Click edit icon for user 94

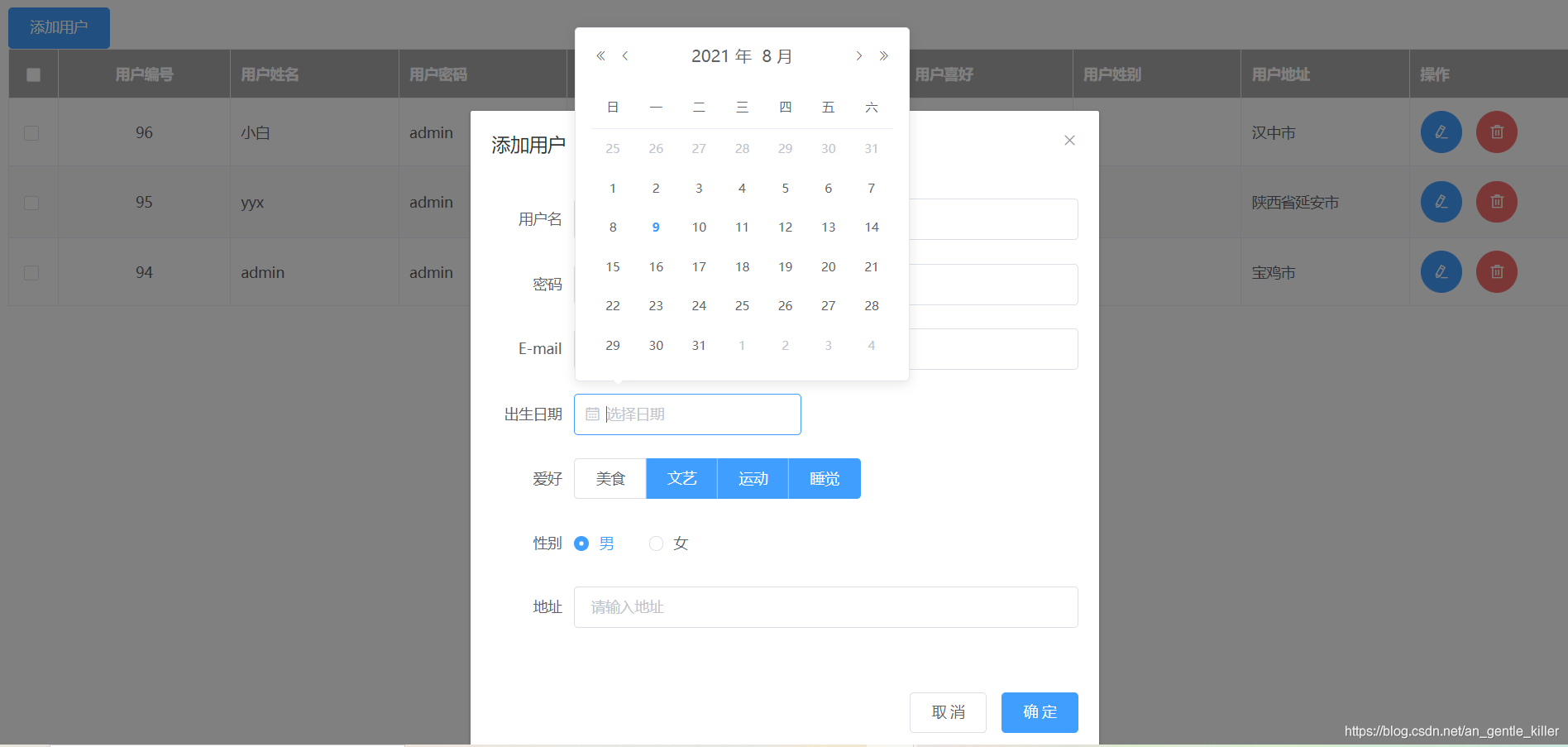coord(1441,271)
